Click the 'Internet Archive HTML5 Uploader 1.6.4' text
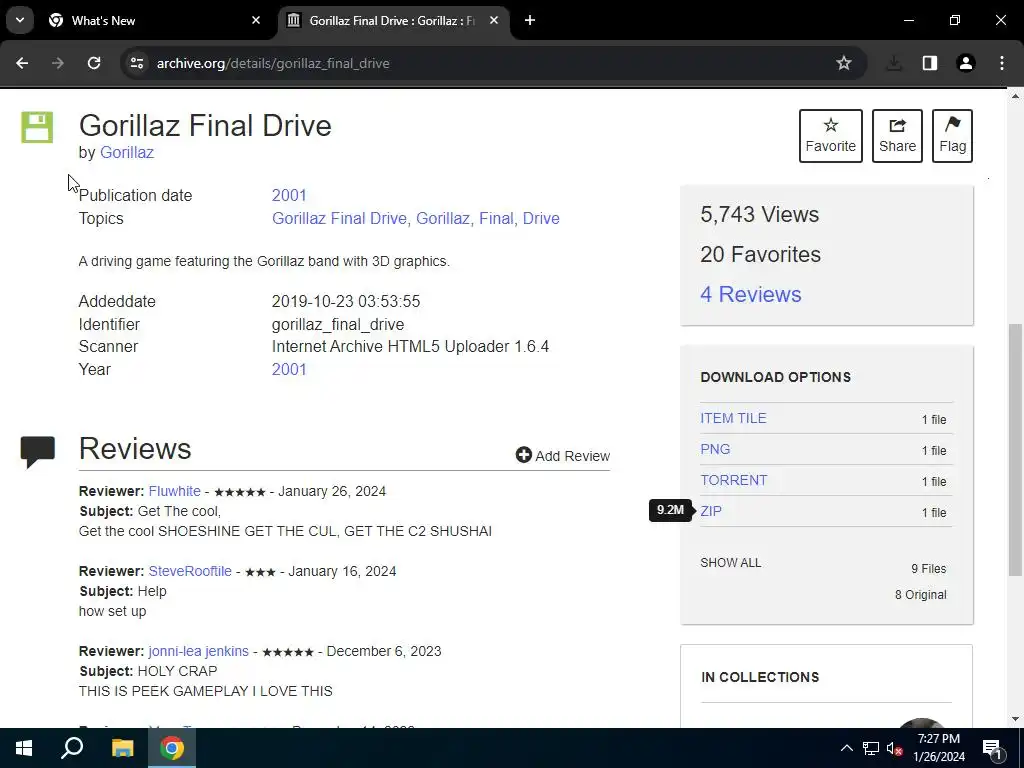The image size is (1024, 768). pos(410,346)
